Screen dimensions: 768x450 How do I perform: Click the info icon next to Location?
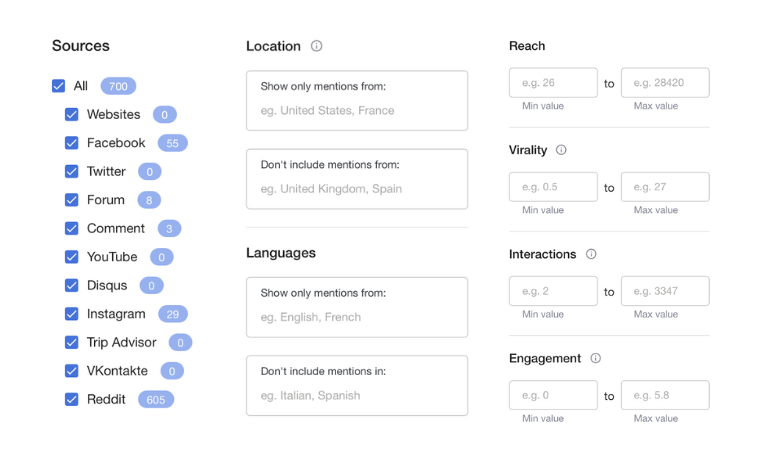click(x=317, y=46)
